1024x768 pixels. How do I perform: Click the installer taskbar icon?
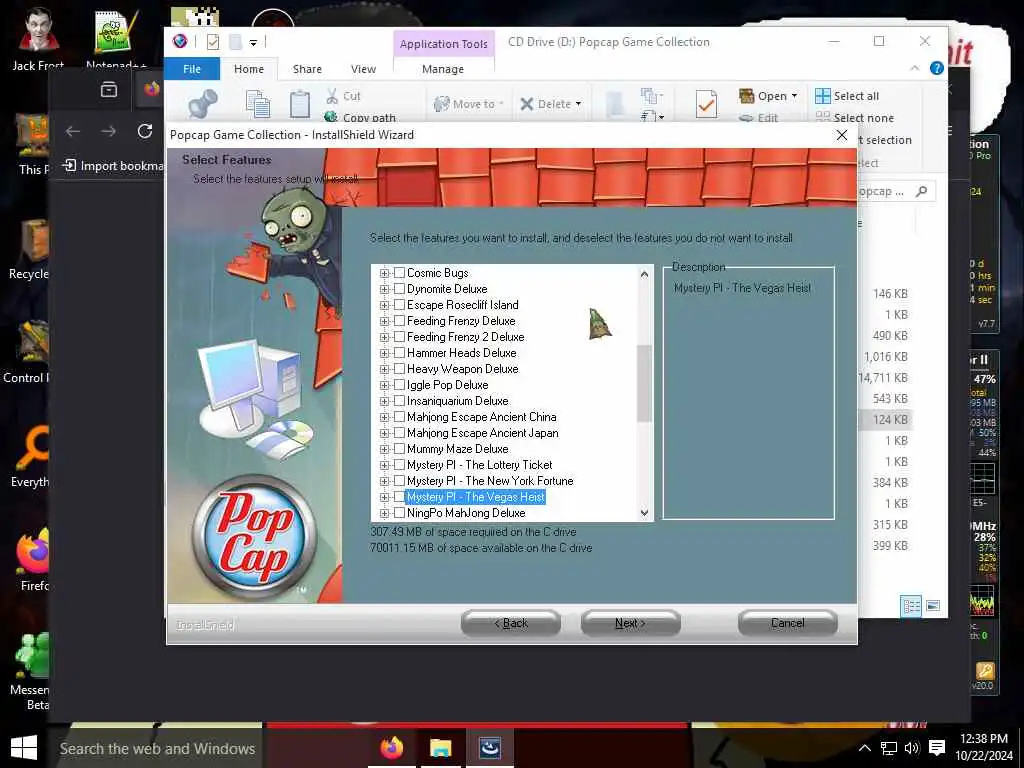(490, 748)
